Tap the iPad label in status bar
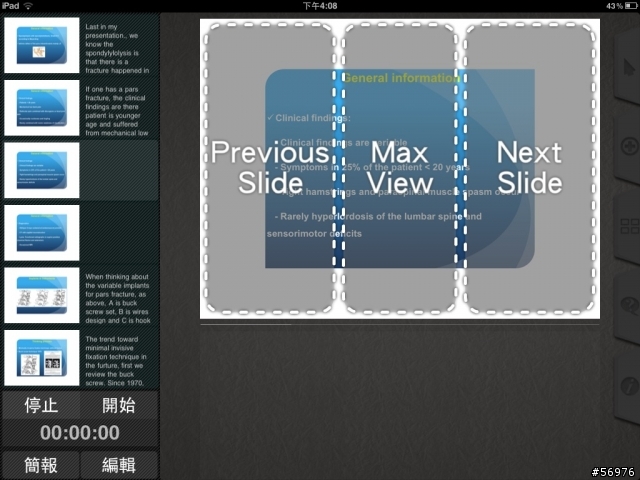This screenshot has height=480, width=640. 11,6
